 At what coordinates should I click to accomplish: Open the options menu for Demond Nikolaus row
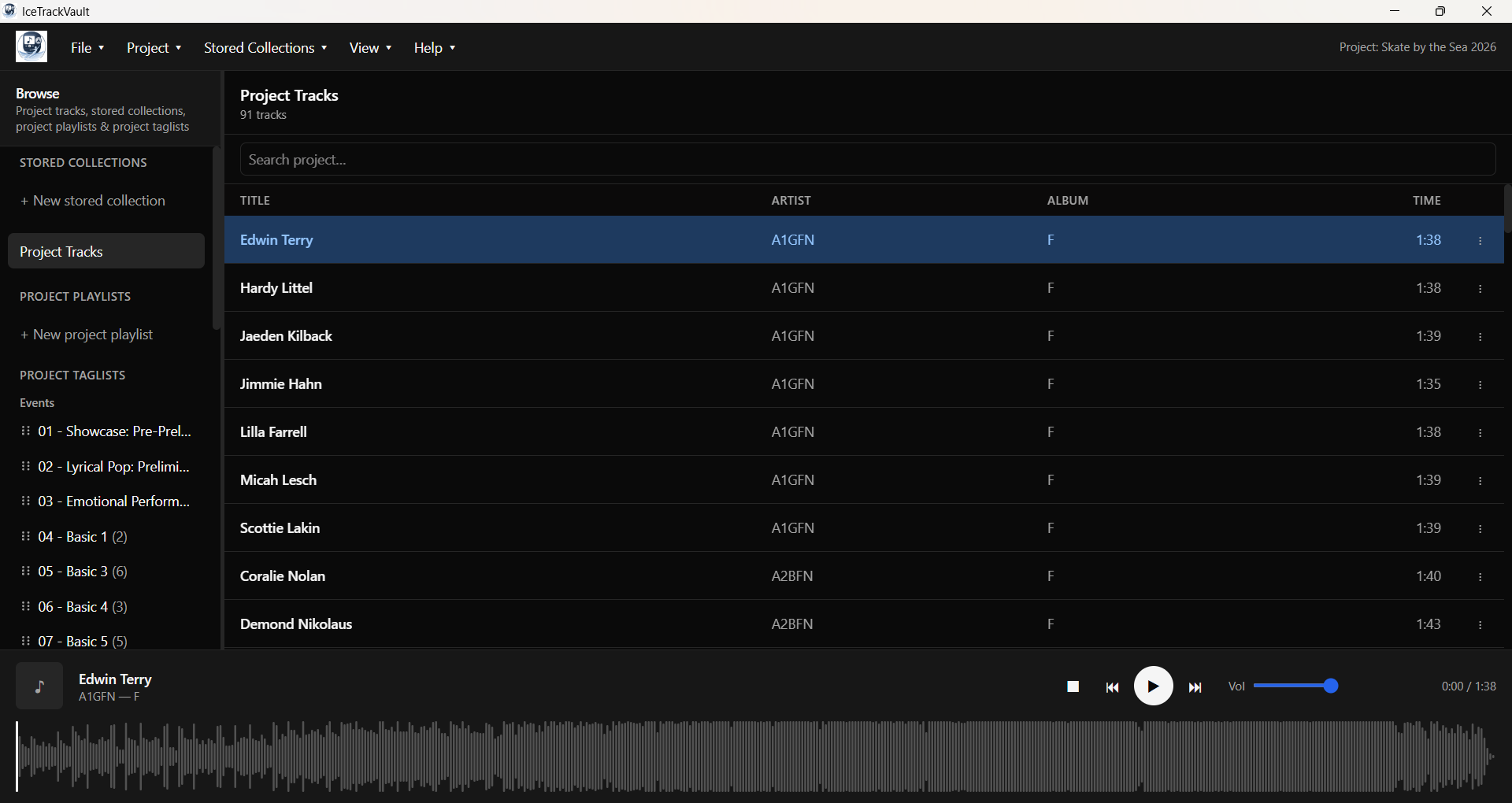click(1480, 625)
